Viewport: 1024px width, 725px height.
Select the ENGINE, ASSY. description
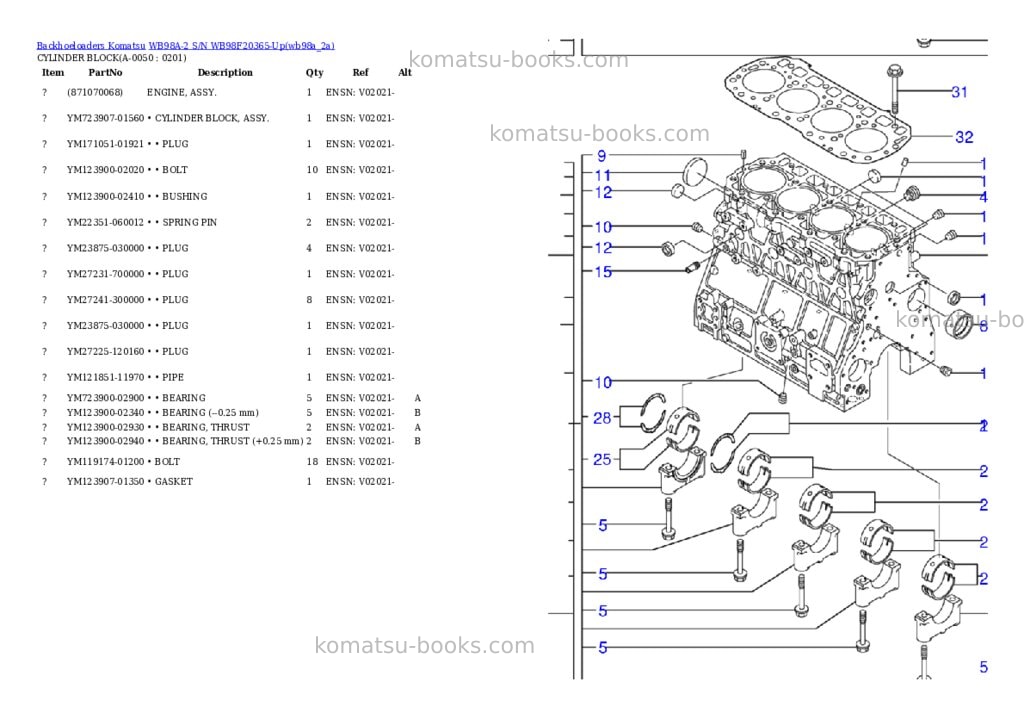click(182, 92)
